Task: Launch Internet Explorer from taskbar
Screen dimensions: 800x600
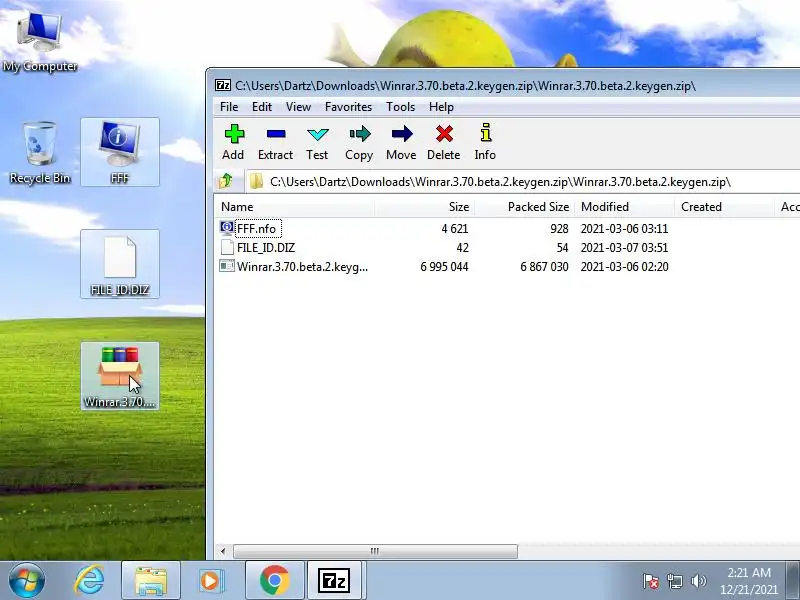Action: click(89, 580)
